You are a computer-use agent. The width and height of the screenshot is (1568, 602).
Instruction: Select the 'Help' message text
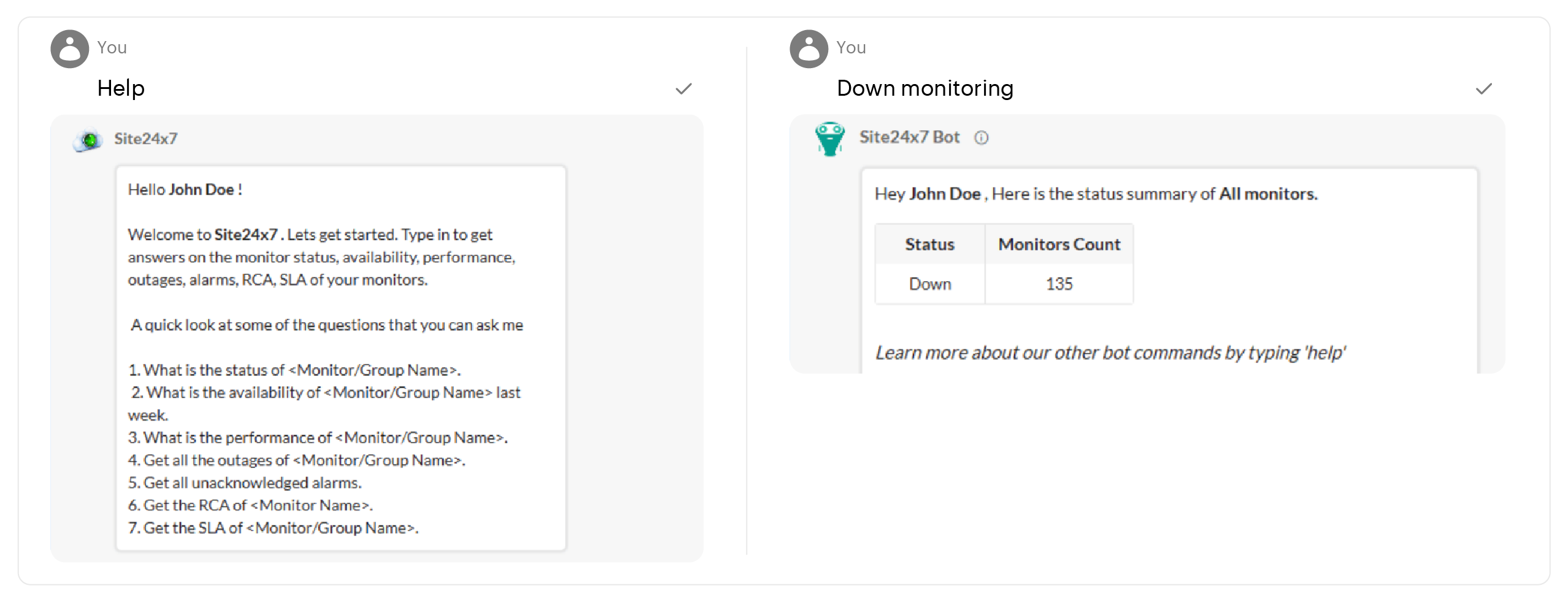tap(121, 88)
